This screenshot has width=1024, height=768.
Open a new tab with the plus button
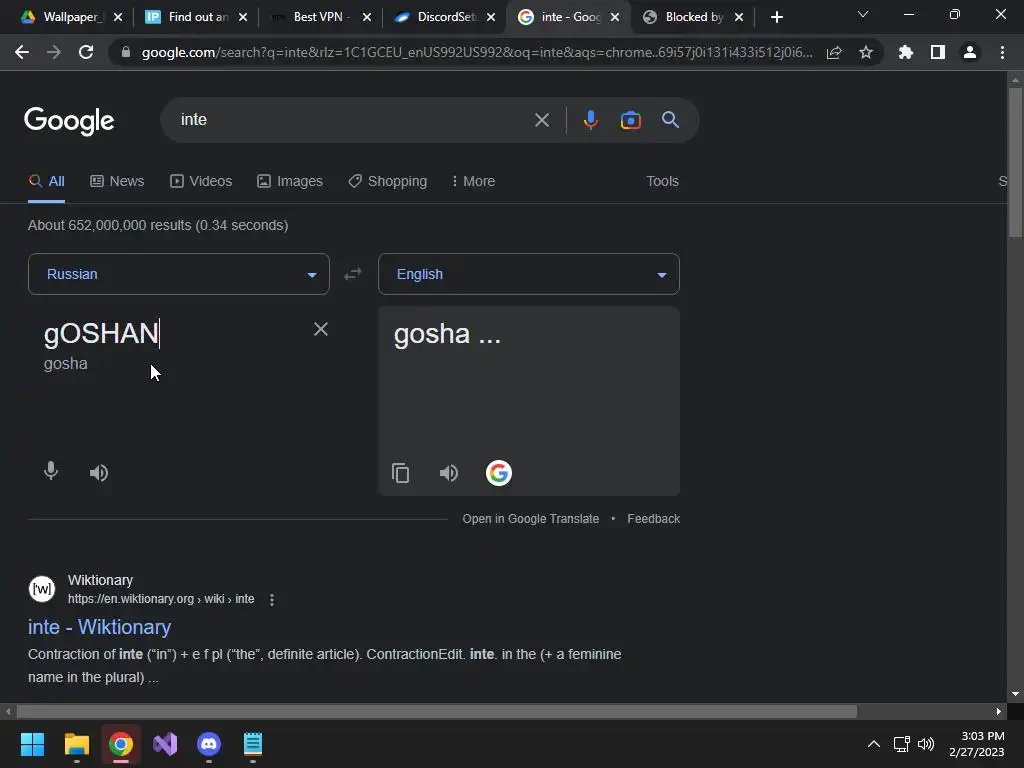(x=776, y=17)
